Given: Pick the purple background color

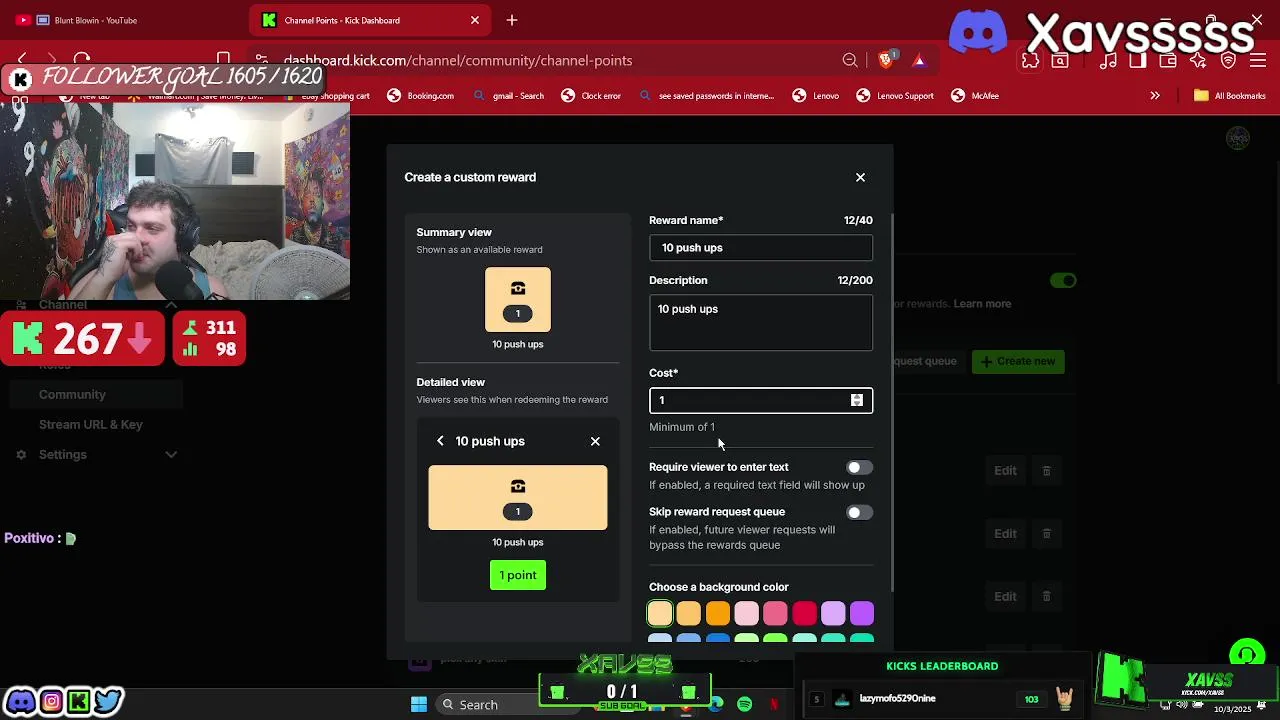Looking at the screenshot, I should point(862,613).
